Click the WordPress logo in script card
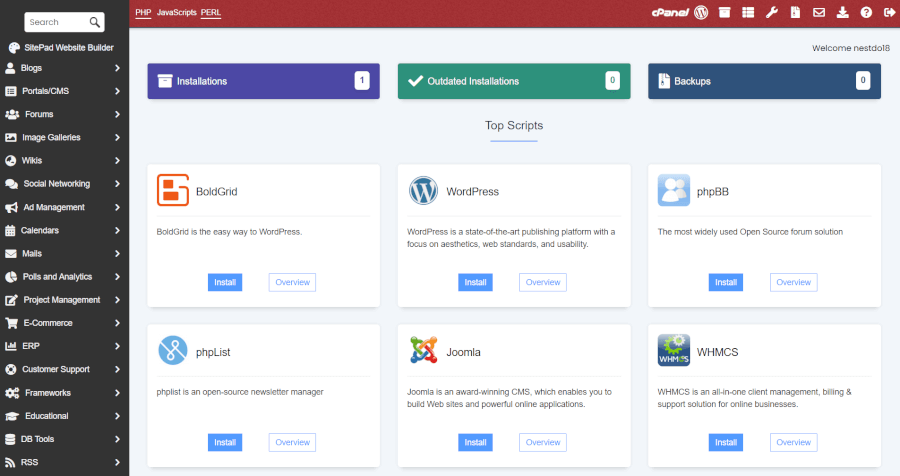The height and width of the screenshot is (476, 900). click(x=423, y=190)
